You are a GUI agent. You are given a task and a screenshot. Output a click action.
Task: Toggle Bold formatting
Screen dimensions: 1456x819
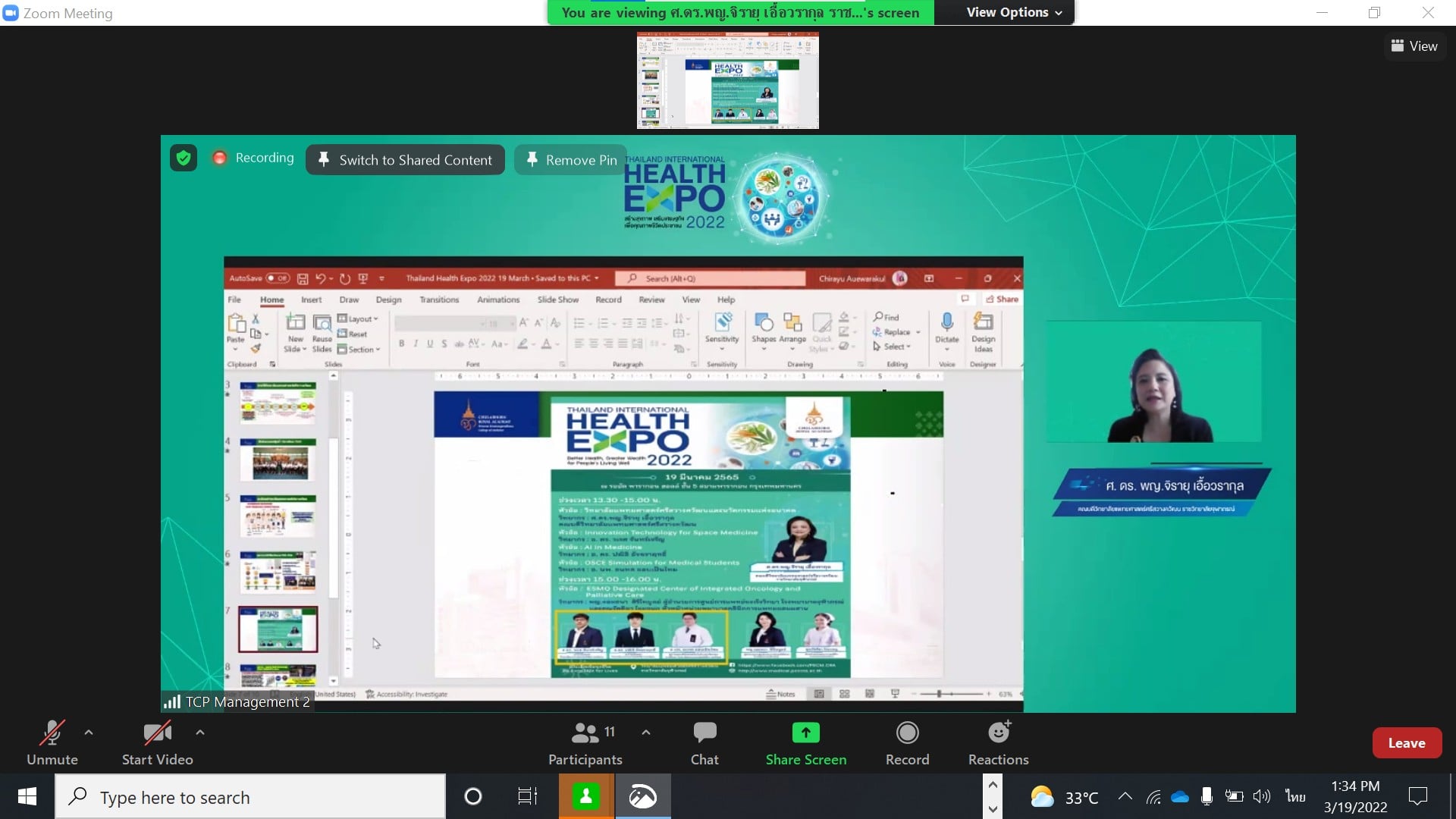point(401,344)
